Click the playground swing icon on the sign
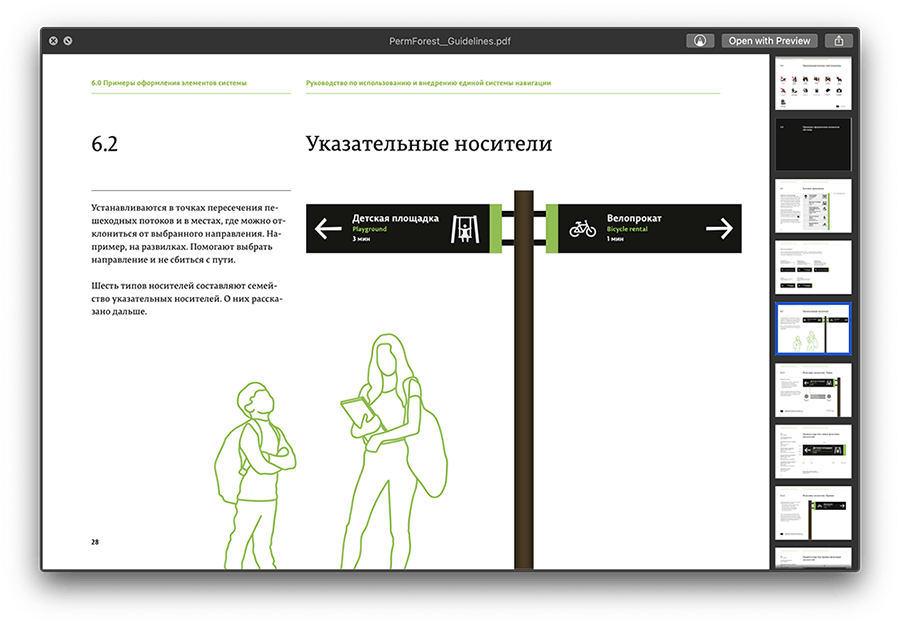Screen dimensions: 900x625 464,229
